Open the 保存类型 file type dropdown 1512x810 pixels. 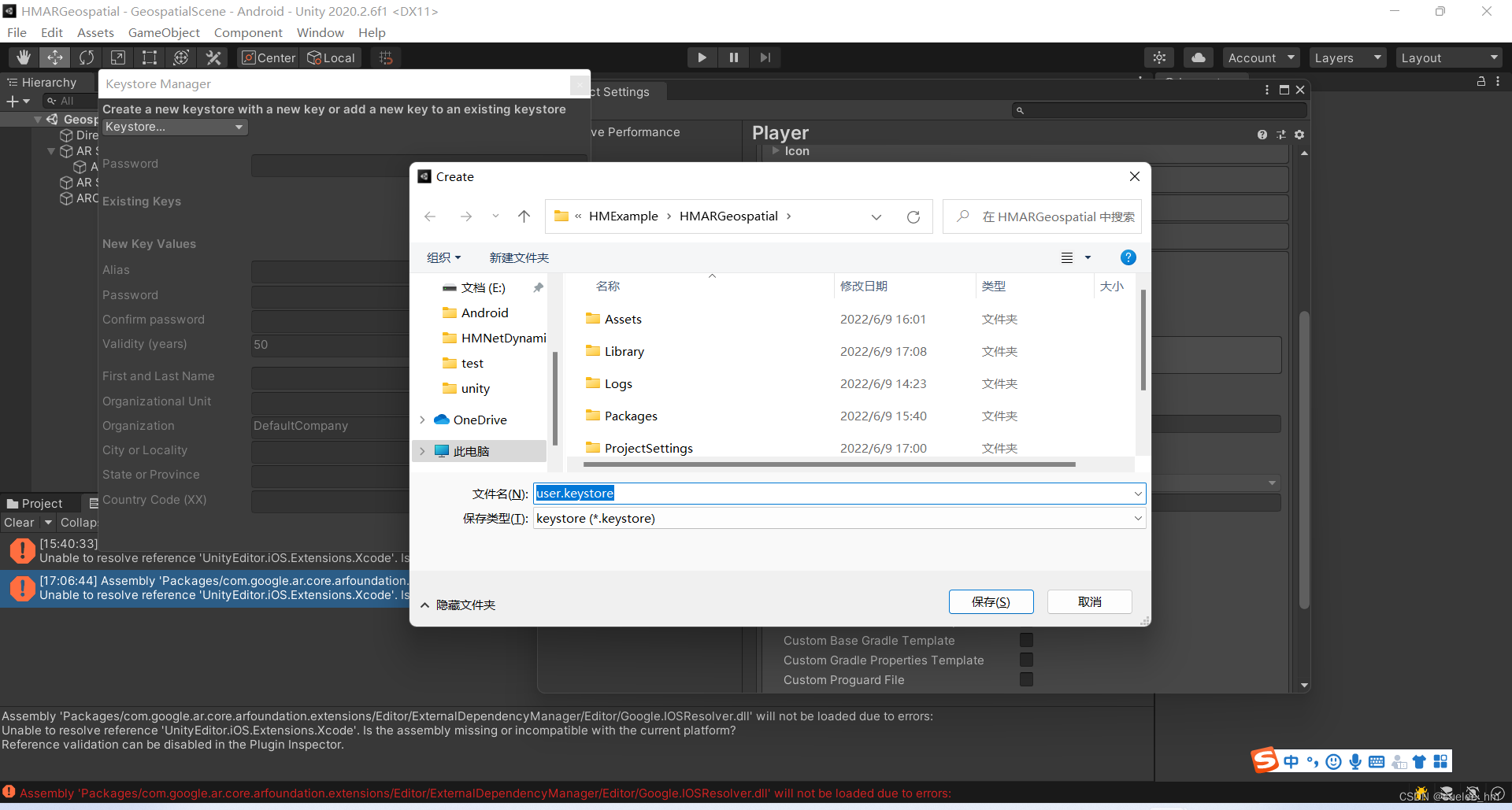(x=839, y=518)
